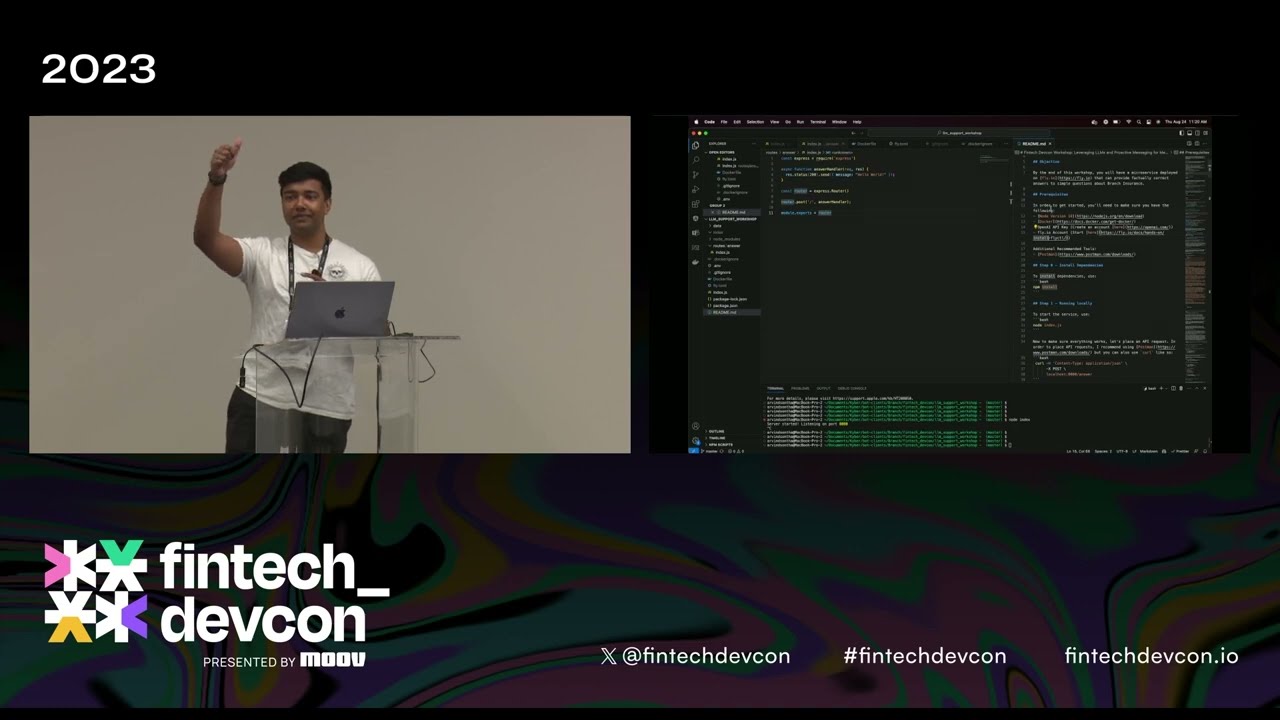Click the Prettier status bar item
The width and height of the screenshot is (1280, 720).
1180,451
